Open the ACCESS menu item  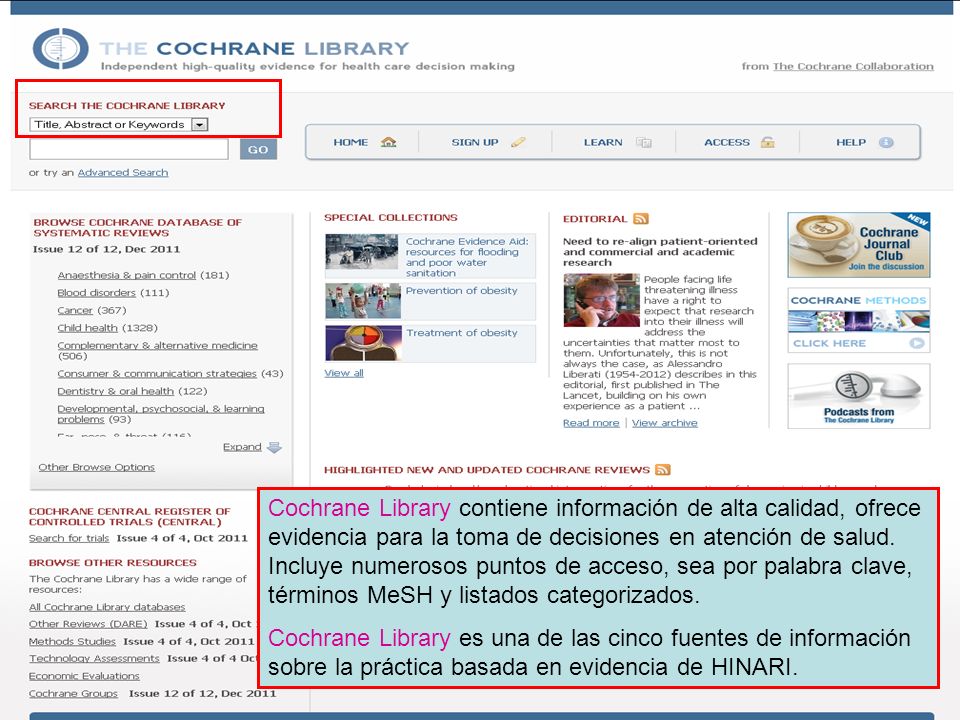(x=727, y=142)
